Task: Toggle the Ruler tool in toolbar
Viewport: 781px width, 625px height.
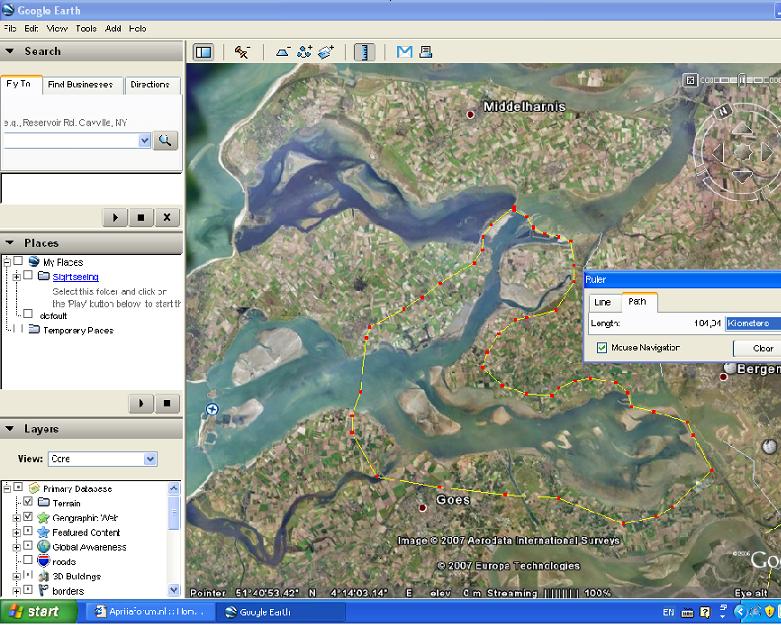Action: click(364, 52)
